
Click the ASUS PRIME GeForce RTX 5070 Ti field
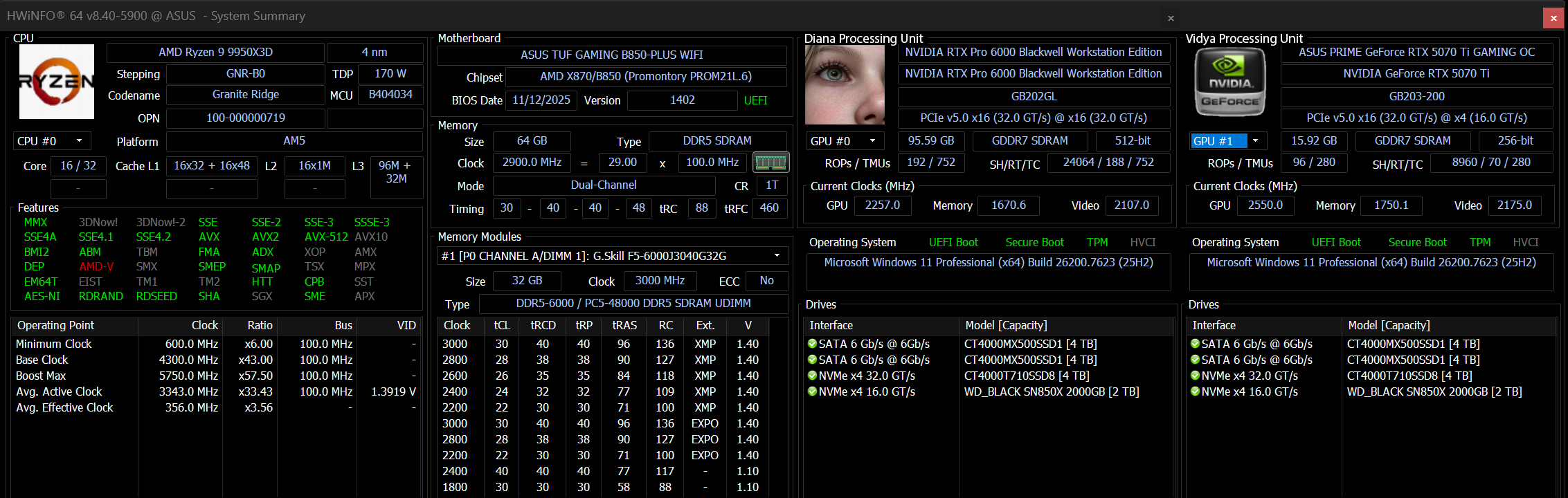point(1416,53)
